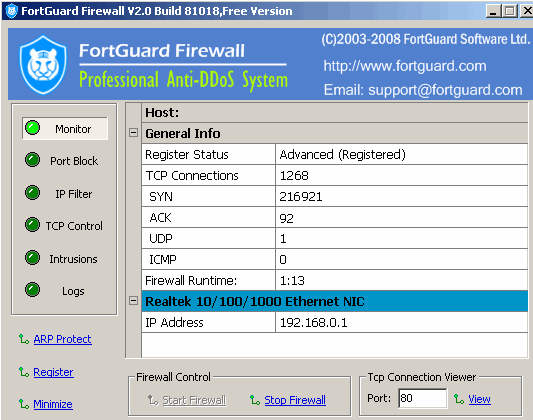
Task: Click the ACK value 92
Action: (402, 217)
